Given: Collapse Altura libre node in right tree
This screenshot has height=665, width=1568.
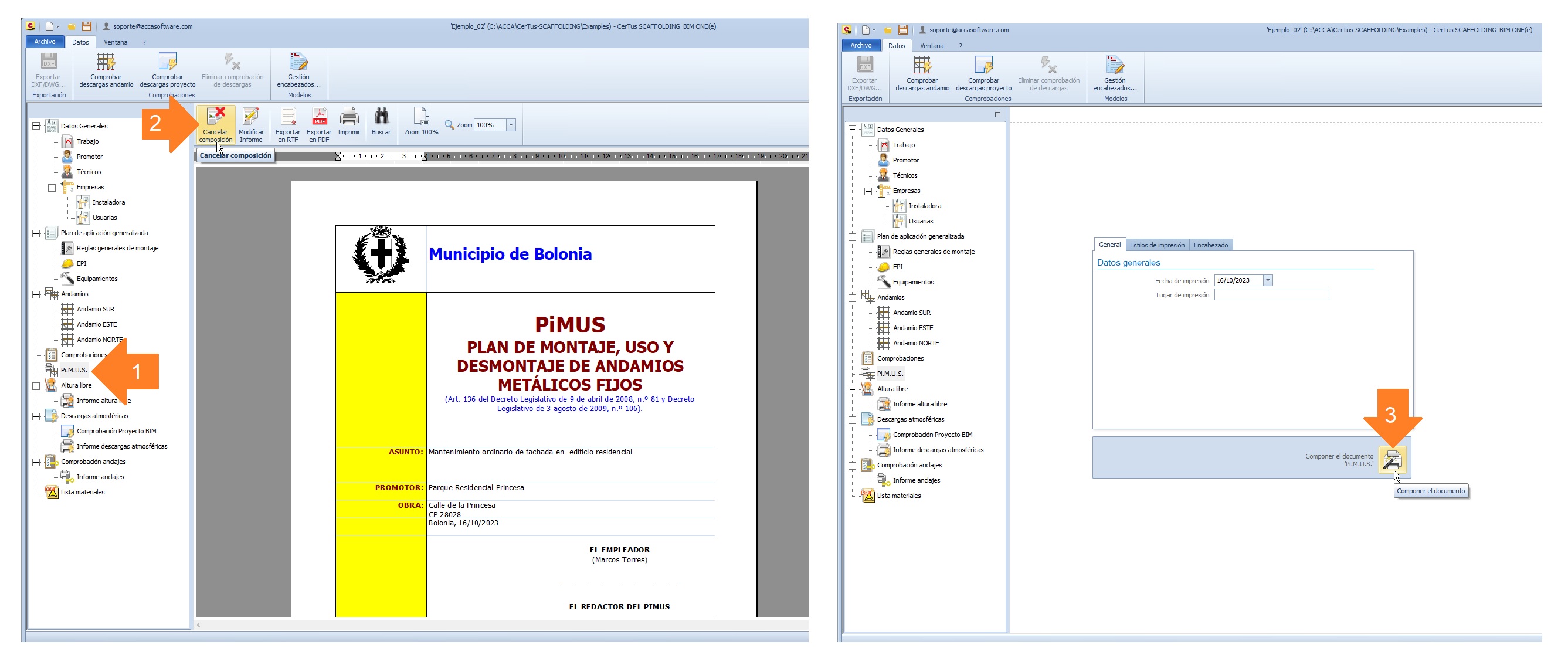Looking at the screenshot, I should (852, 389).
